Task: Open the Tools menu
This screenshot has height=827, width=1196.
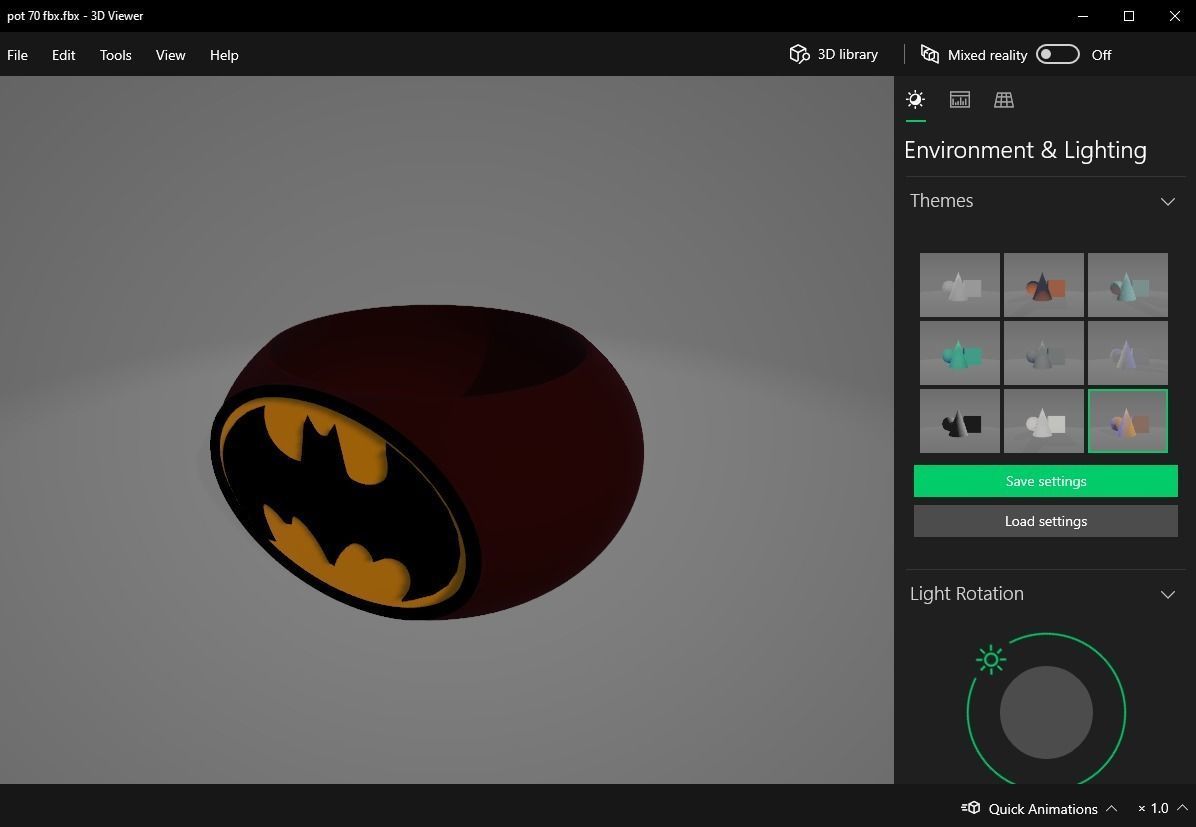Action: point(116,55)
